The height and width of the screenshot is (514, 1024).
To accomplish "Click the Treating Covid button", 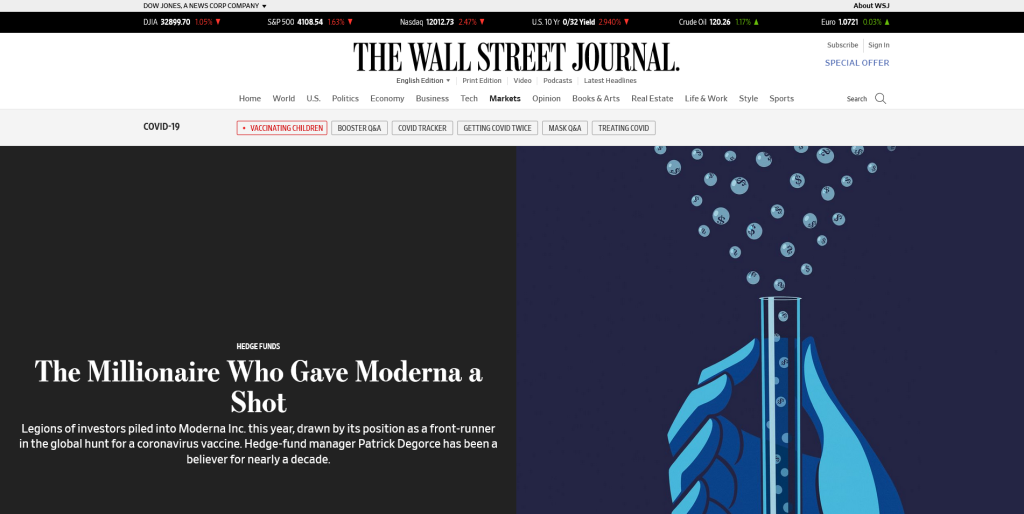I will click(624, 128).
